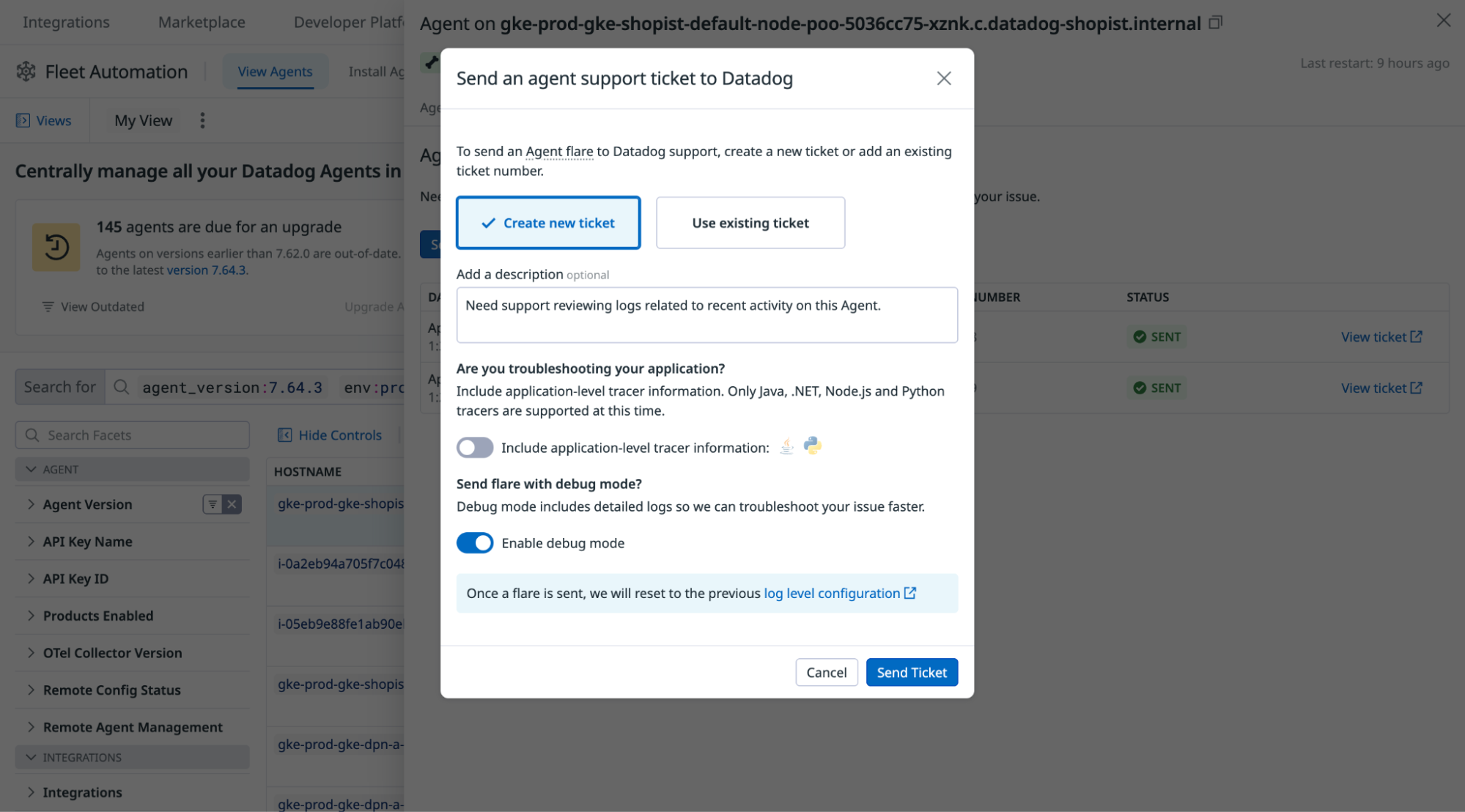Close the support ticket dialog
This screenshot has height=812, width=1465.
[943, 78]
